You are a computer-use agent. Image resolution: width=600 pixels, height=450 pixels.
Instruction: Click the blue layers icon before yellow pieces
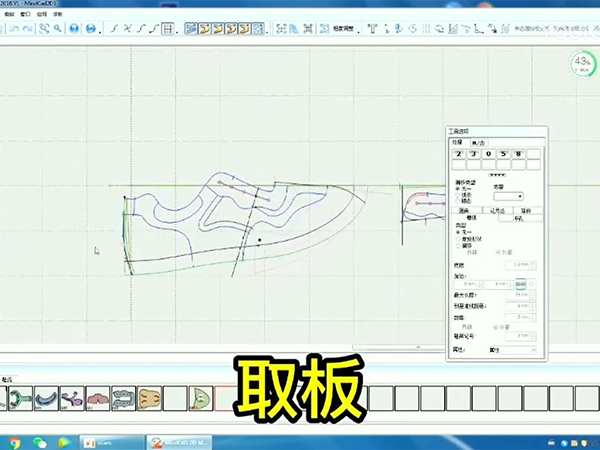[191, 29]
